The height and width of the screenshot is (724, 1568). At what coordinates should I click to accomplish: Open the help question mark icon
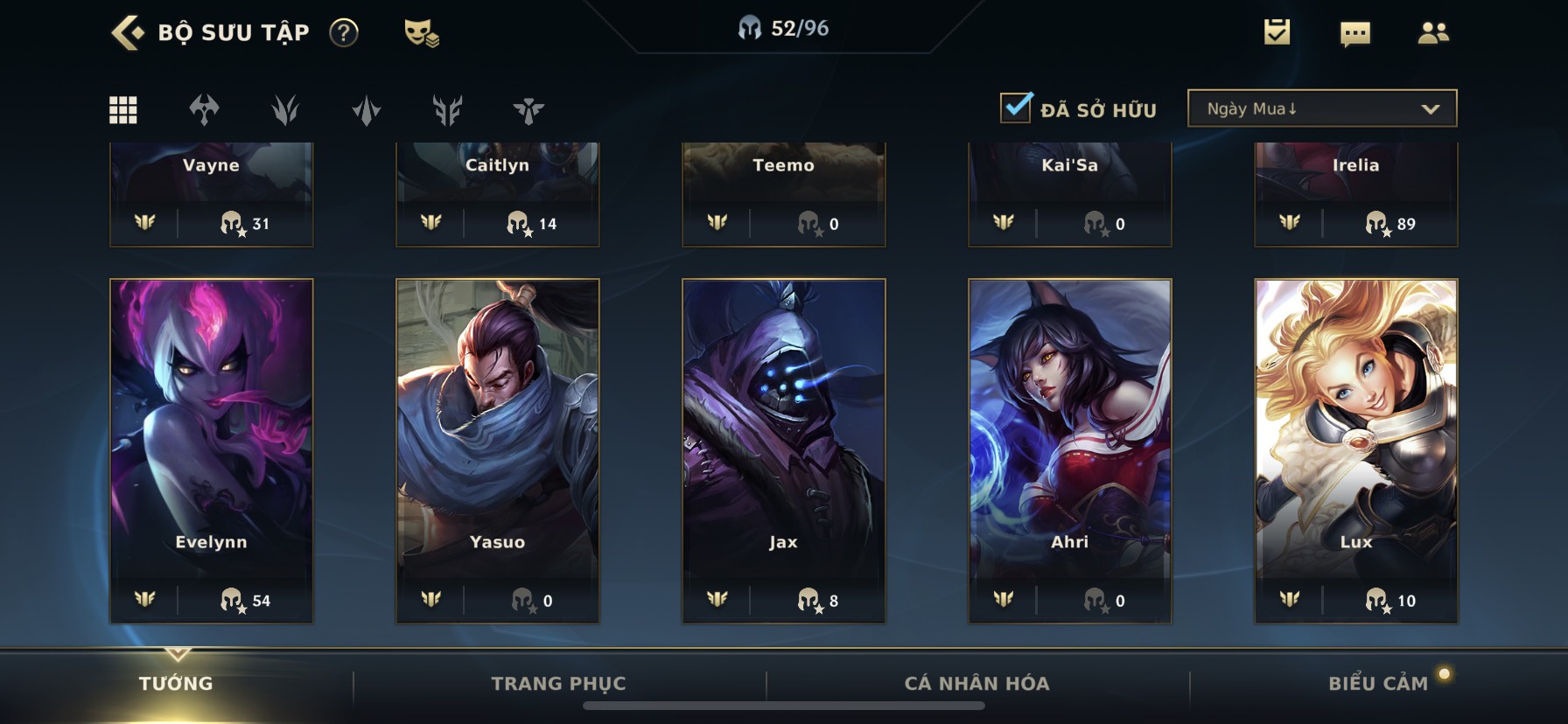[x=343, y=33]
